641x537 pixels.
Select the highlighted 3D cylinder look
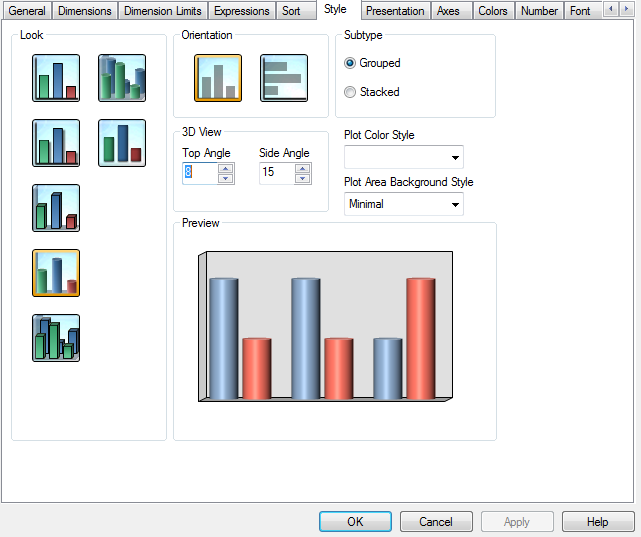coord(56,273)
